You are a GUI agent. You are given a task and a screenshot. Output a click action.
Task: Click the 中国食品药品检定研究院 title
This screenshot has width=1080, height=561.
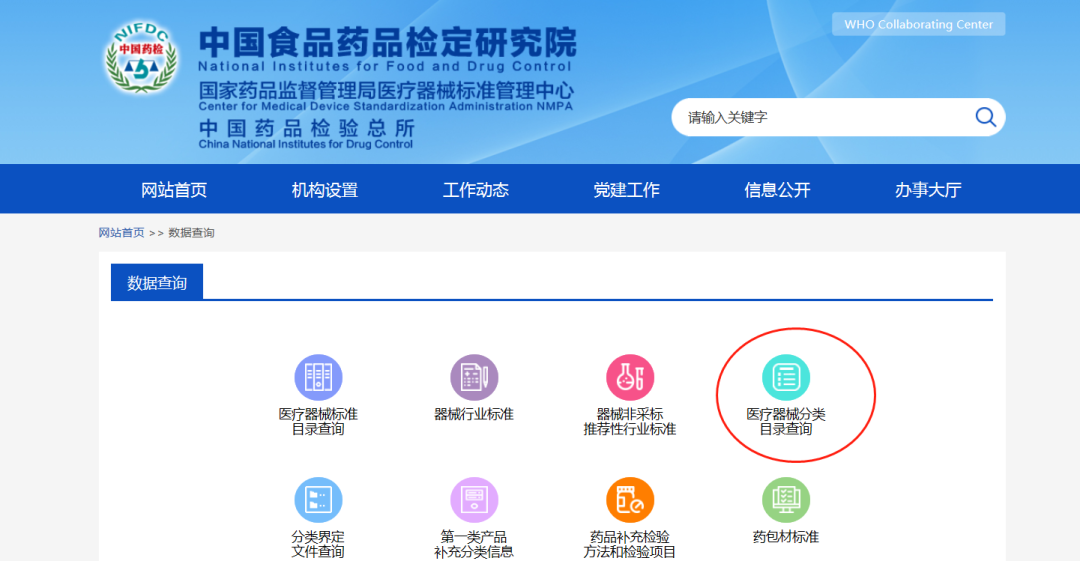point(388,43)
